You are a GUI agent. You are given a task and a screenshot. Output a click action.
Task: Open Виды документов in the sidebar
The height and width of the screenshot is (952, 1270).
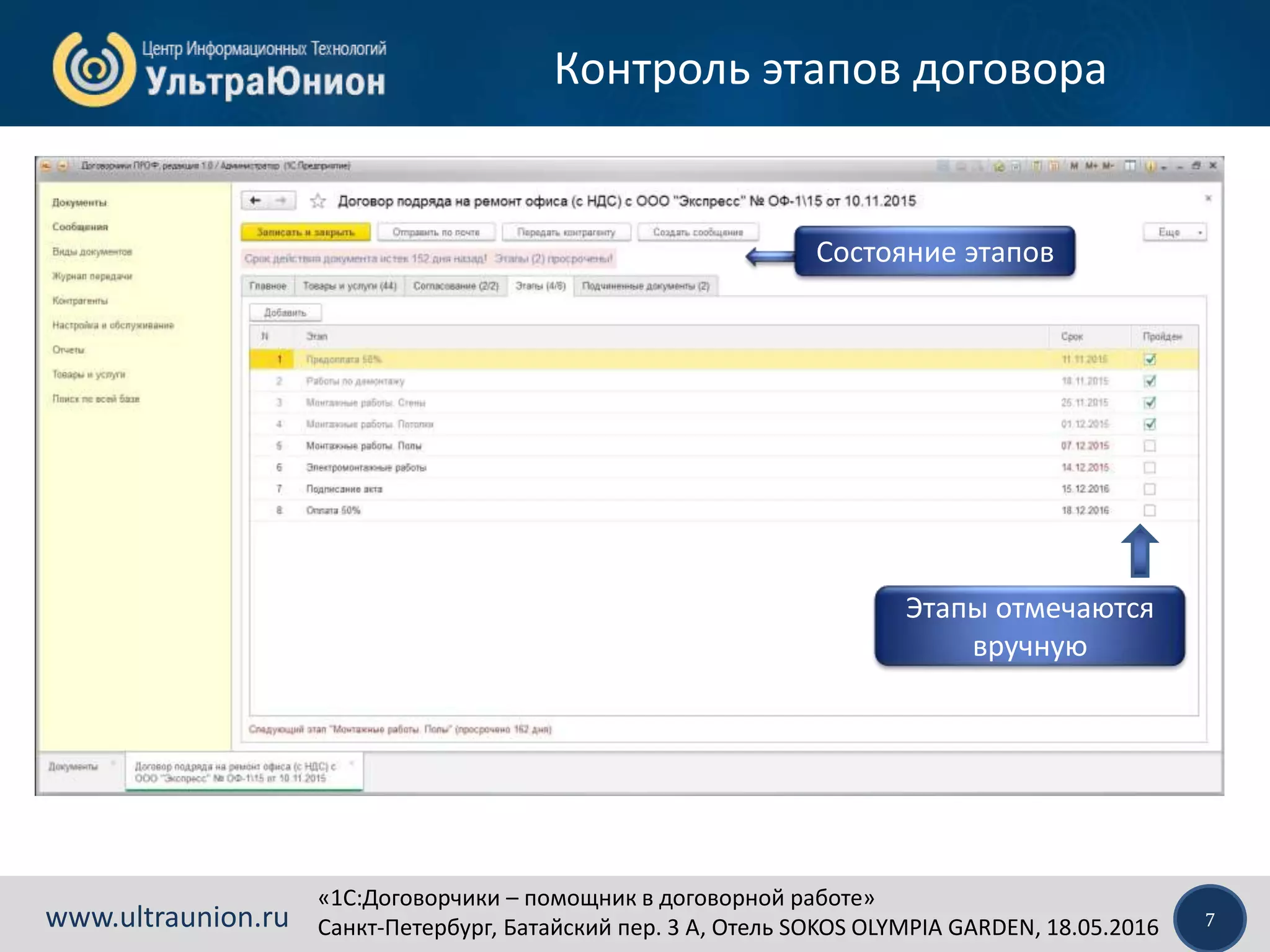click(x=92, y=252)
